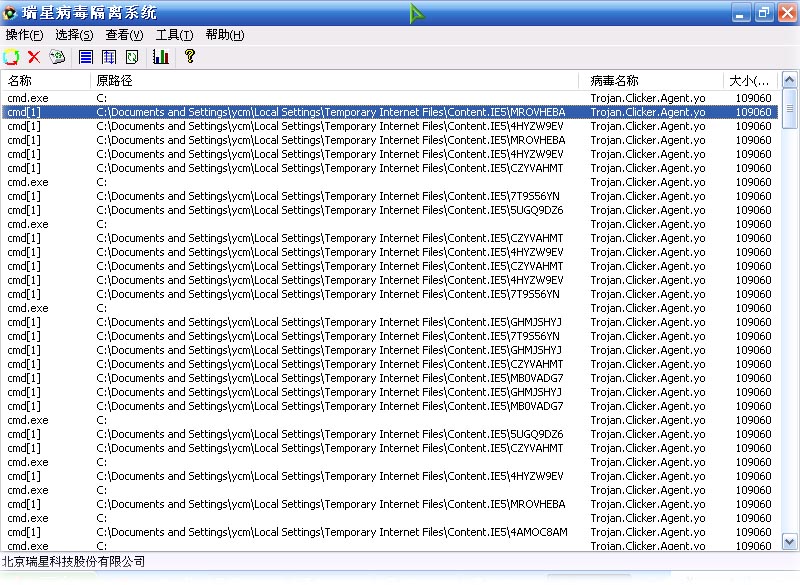800x585 pixels.
Task: Click the vertical scrollbar thumb
Action: click(789, 109)
